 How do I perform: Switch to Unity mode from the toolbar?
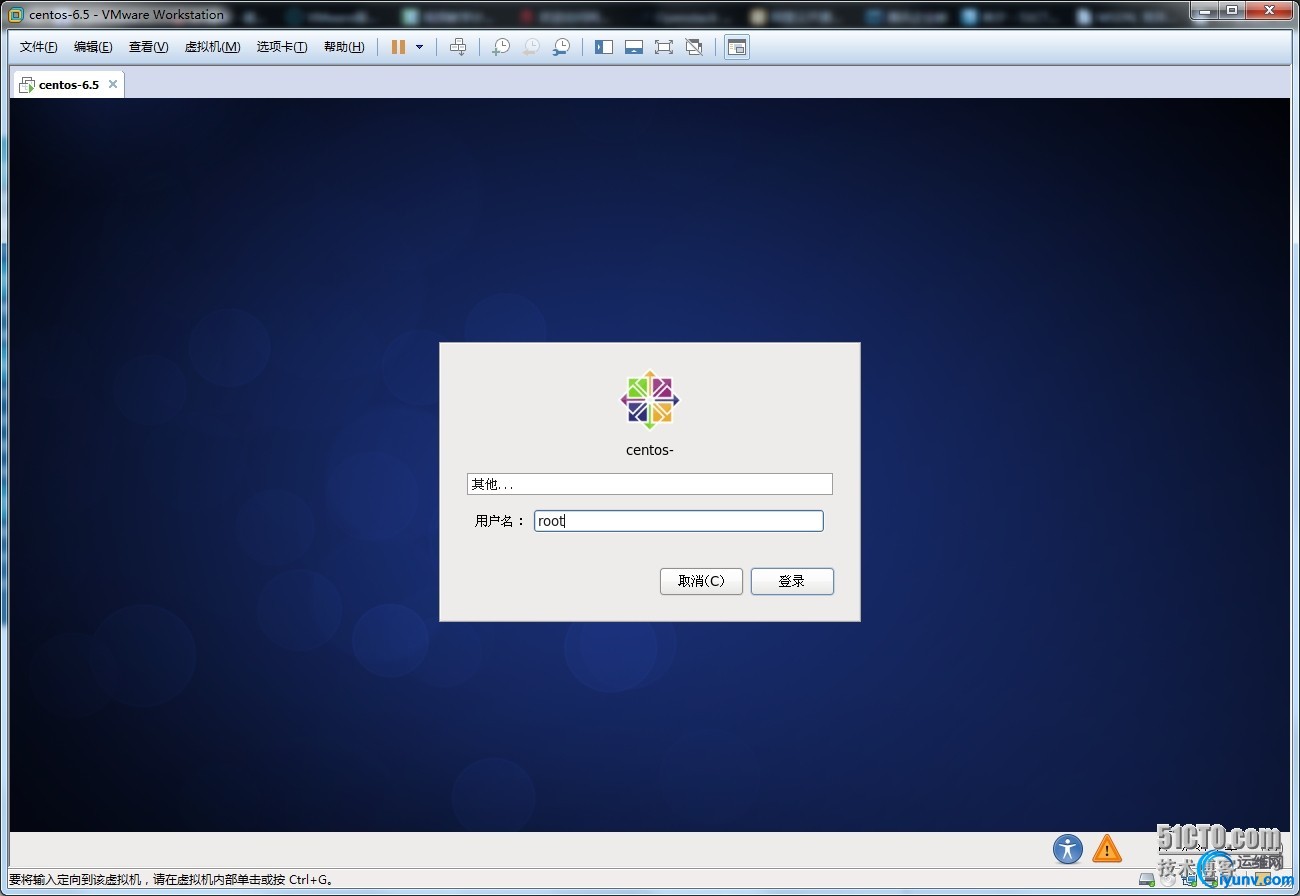tap(694, 47)
